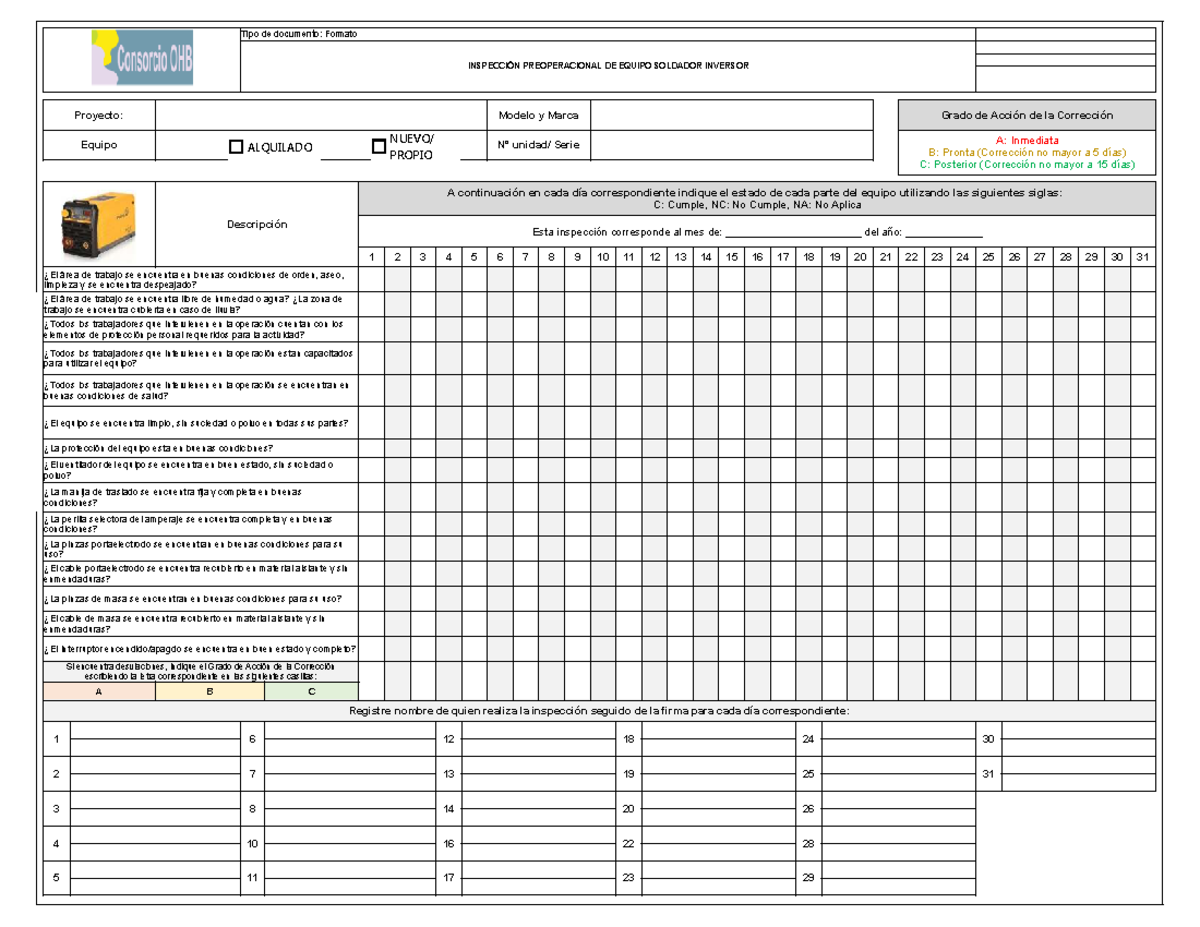Select the yellow 'B' correction grade cell
1200x927 pixels.
(x=209, y=691)
